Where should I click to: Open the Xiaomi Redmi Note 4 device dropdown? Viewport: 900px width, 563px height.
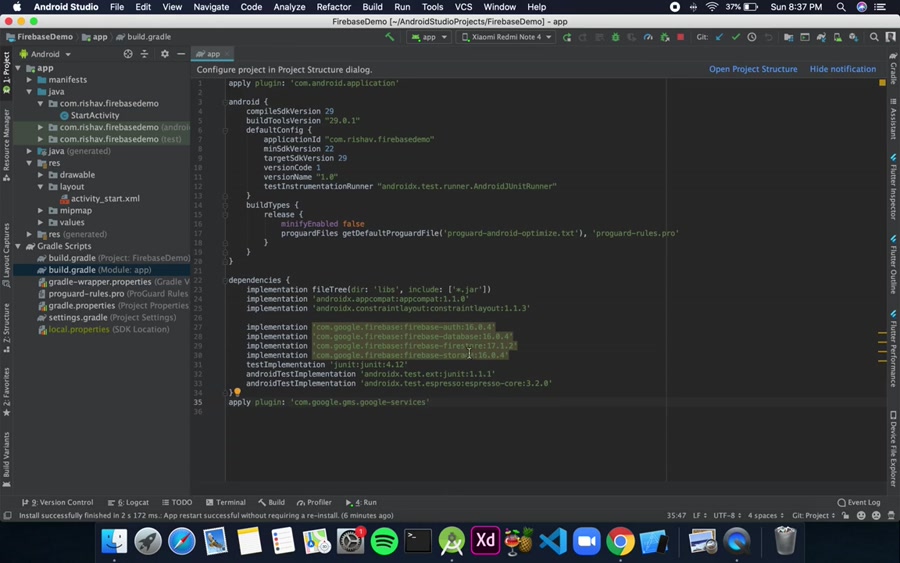tap(506, 37)
